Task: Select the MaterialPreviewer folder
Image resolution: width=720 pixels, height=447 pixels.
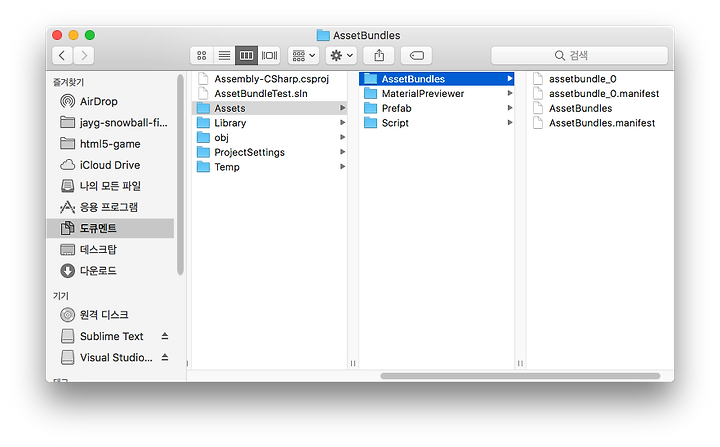Action: [436, 93]
